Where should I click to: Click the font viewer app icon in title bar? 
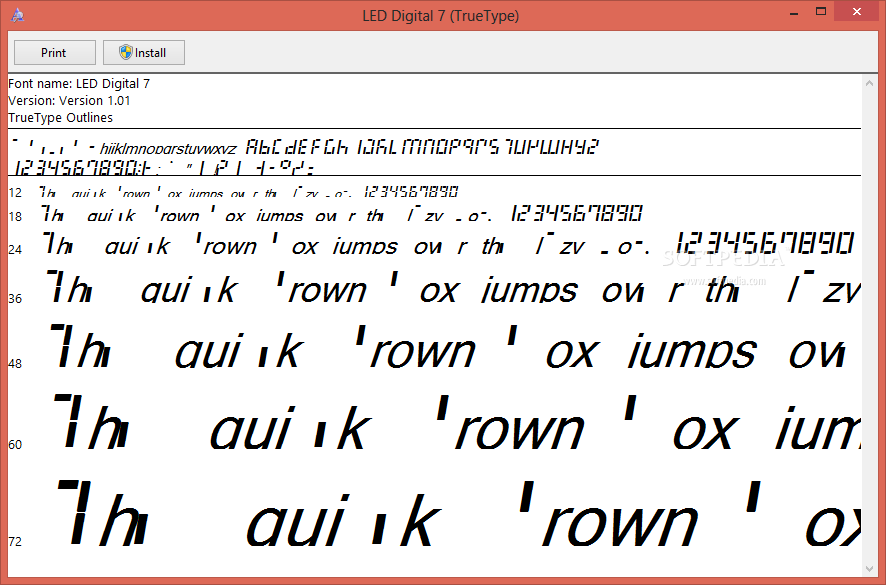(x=18, y=15)
